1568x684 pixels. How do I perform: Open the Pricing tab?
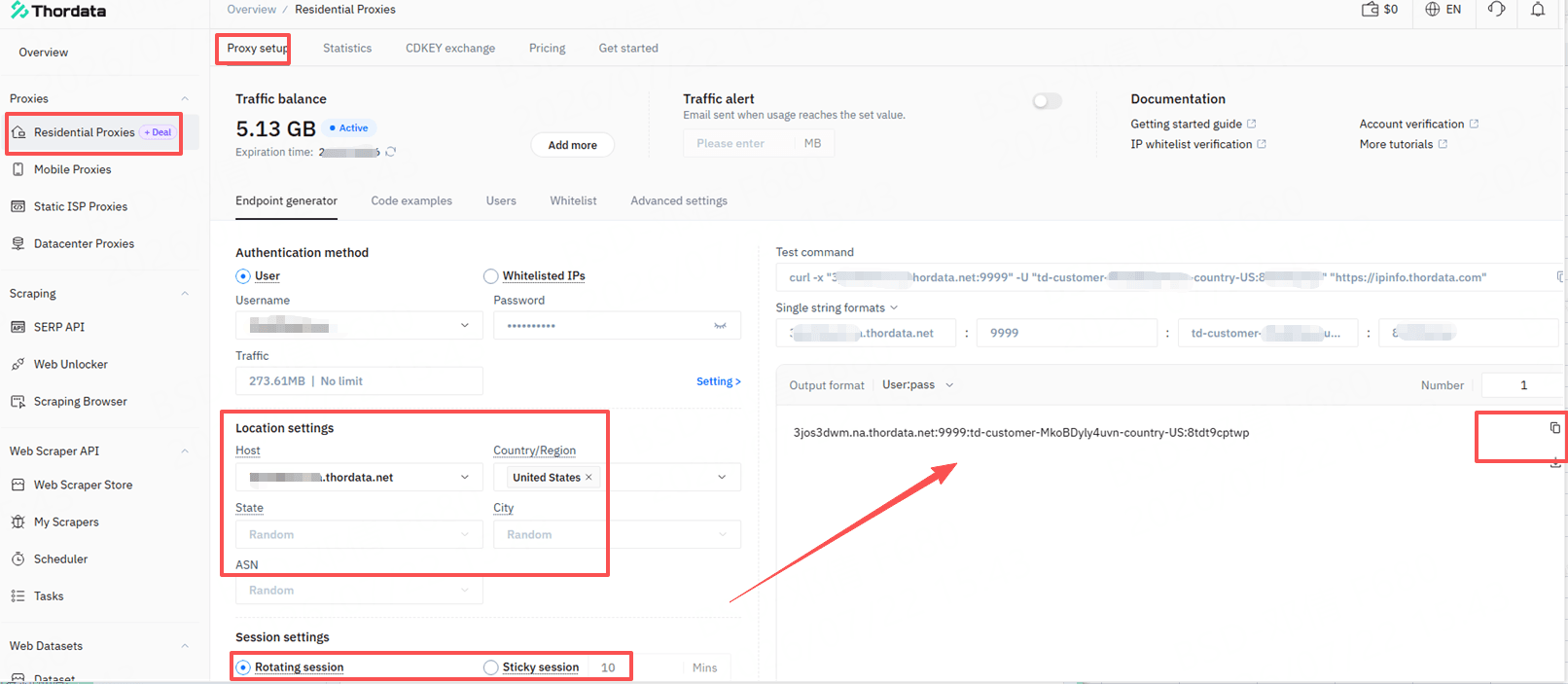click(x=547, y=48)
